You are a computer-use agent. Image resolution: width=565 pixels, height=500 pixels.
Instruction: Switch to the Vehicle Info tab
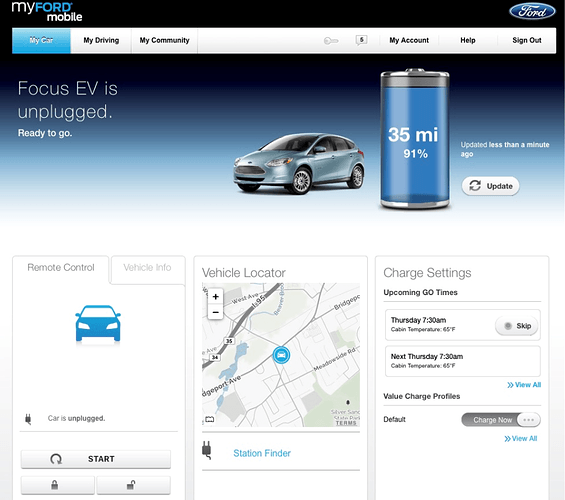[147, 268]
